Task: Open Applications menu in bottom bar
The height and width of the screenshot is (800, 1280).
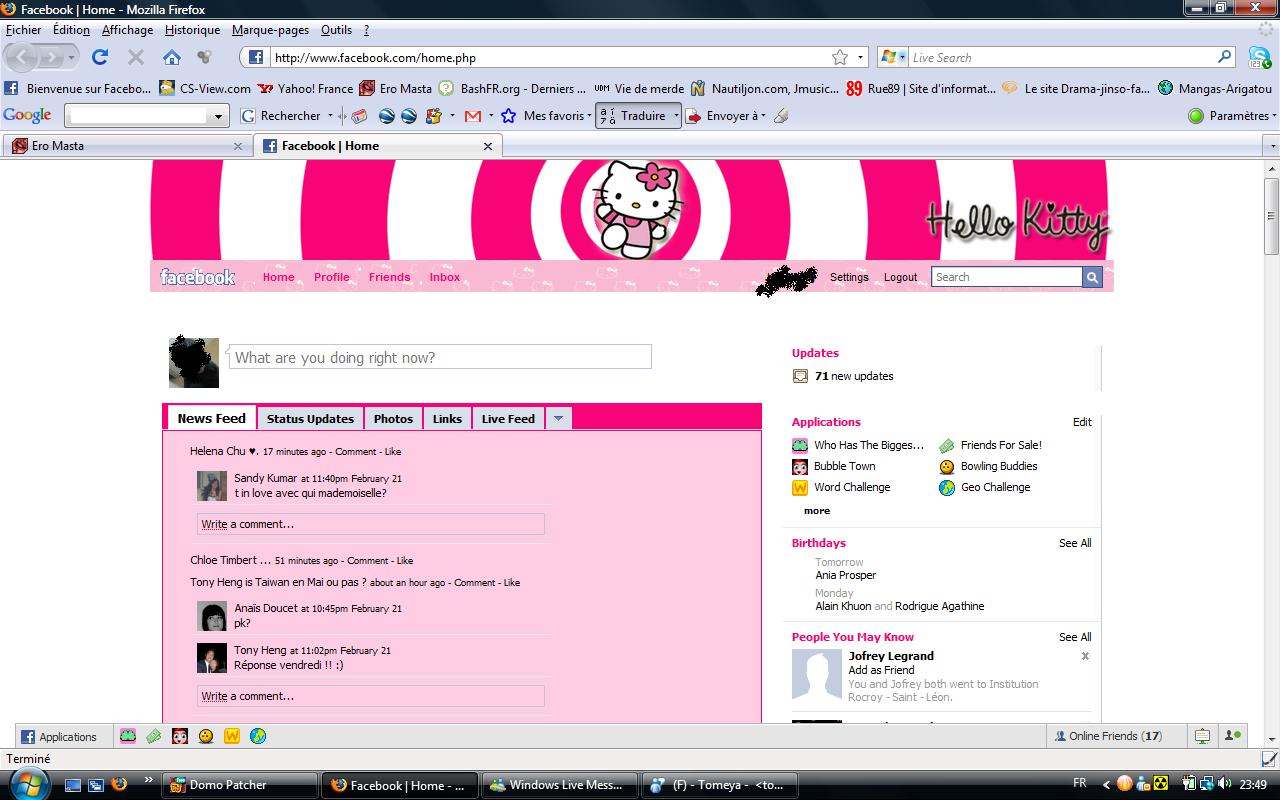Action: pyautogui.click(x=59, y=737)
